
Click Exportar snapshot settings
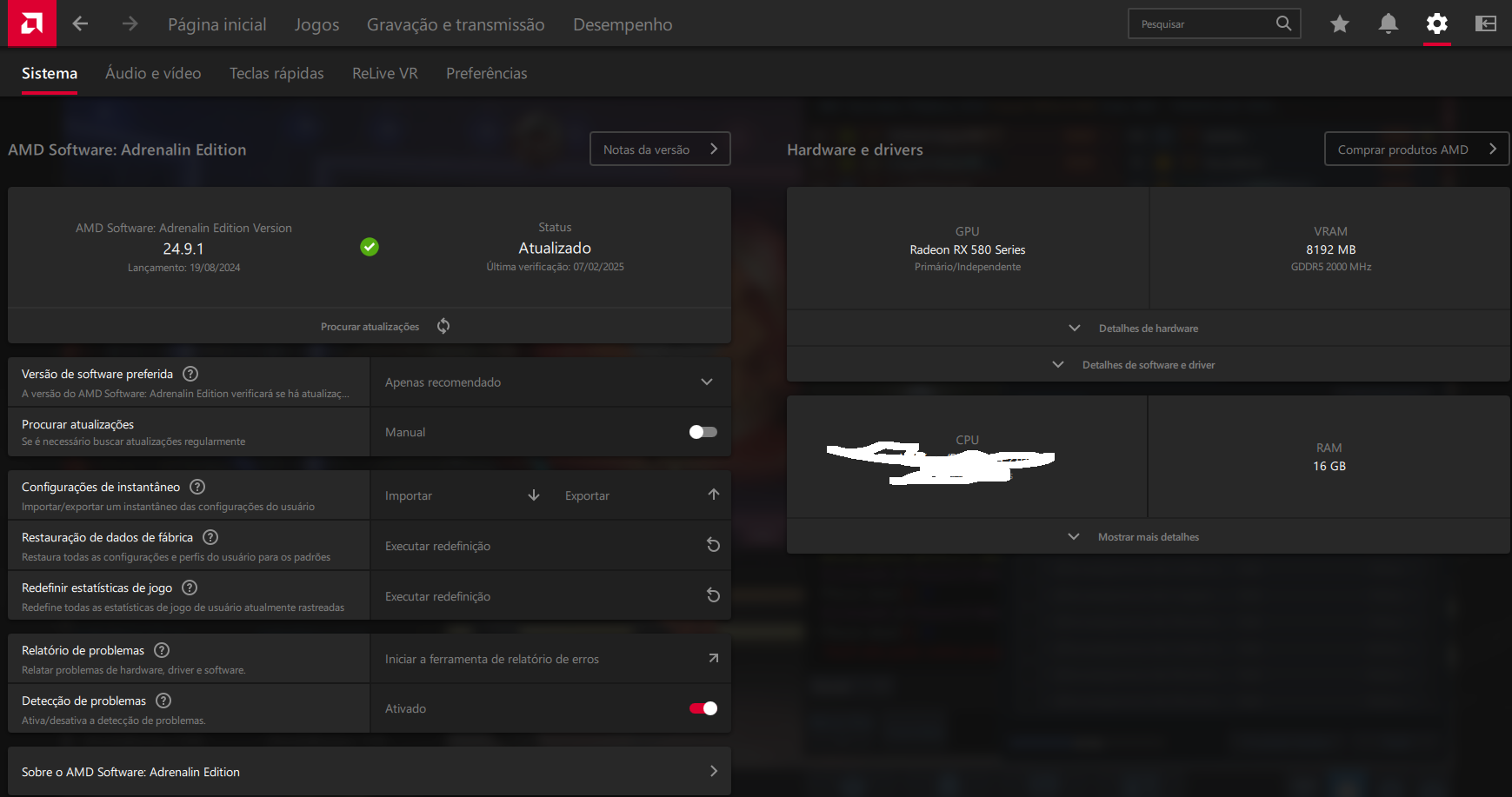587,495
